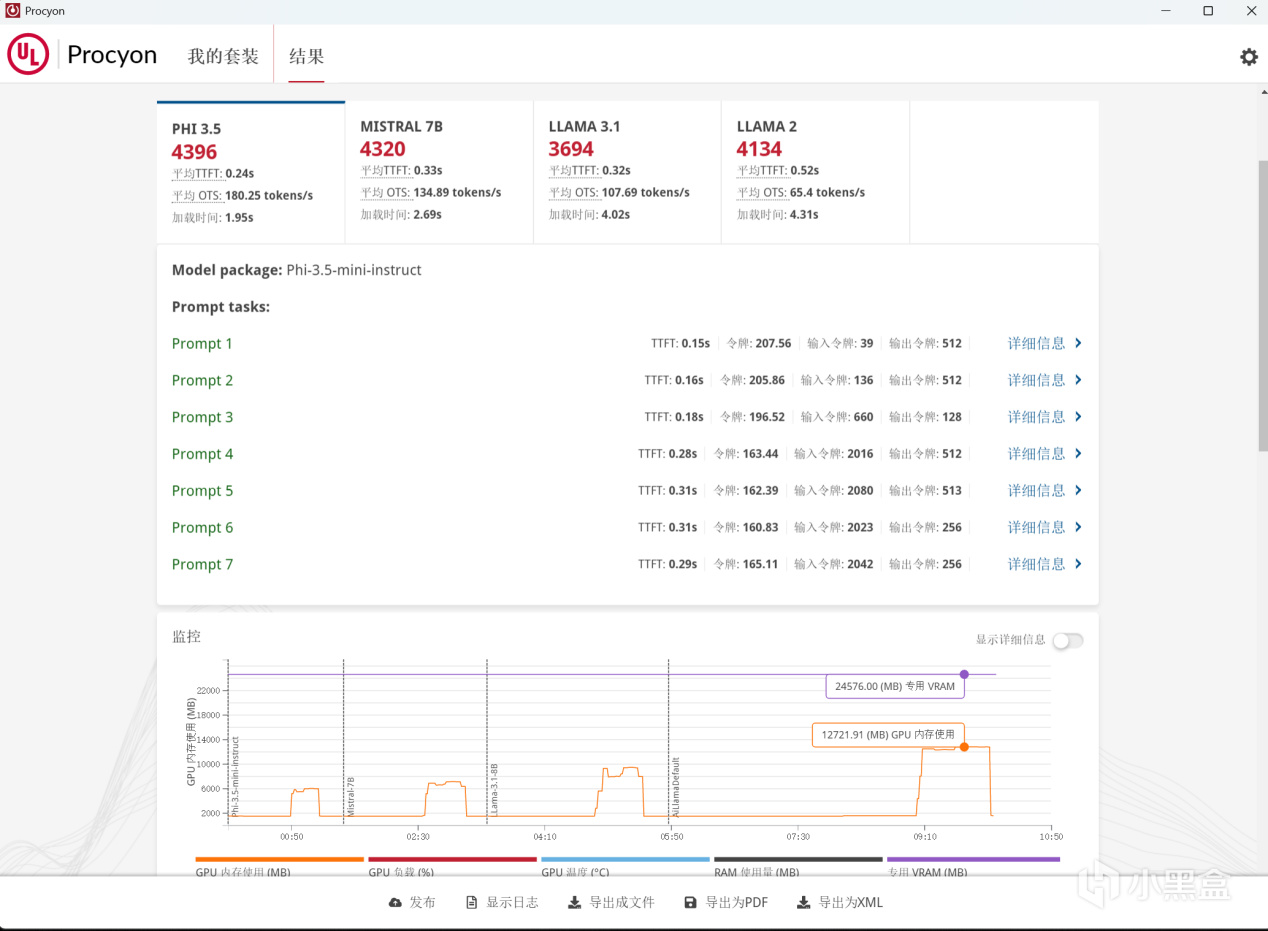Viewport: 1268px width, 931px height.
Task: Click the Prompt 5 row title
Action: point(202,491)
